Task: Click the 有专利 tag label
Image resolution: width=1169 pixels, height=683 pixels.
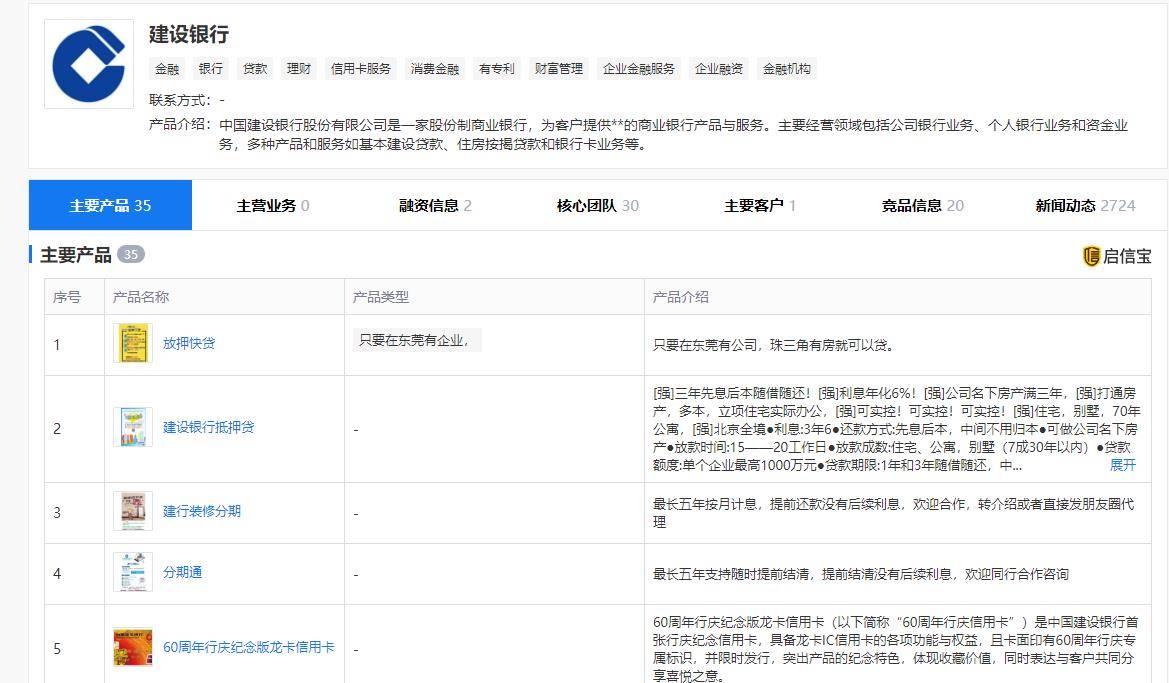Action: [x=496, y=68]
